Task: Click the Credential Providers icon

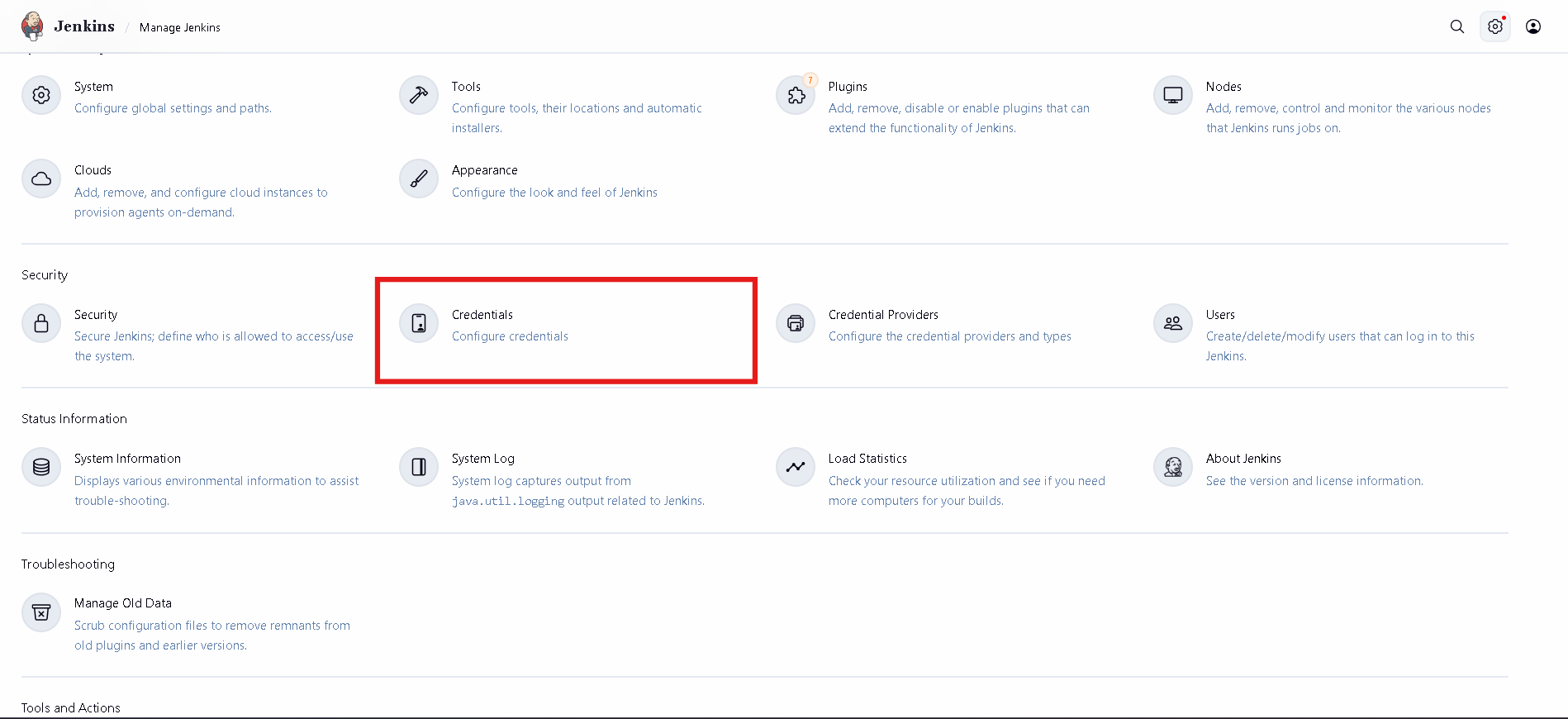Action: 796,323
